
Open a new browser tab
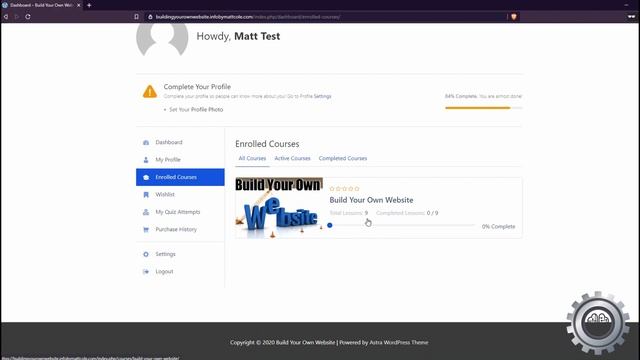coord(89,5)
